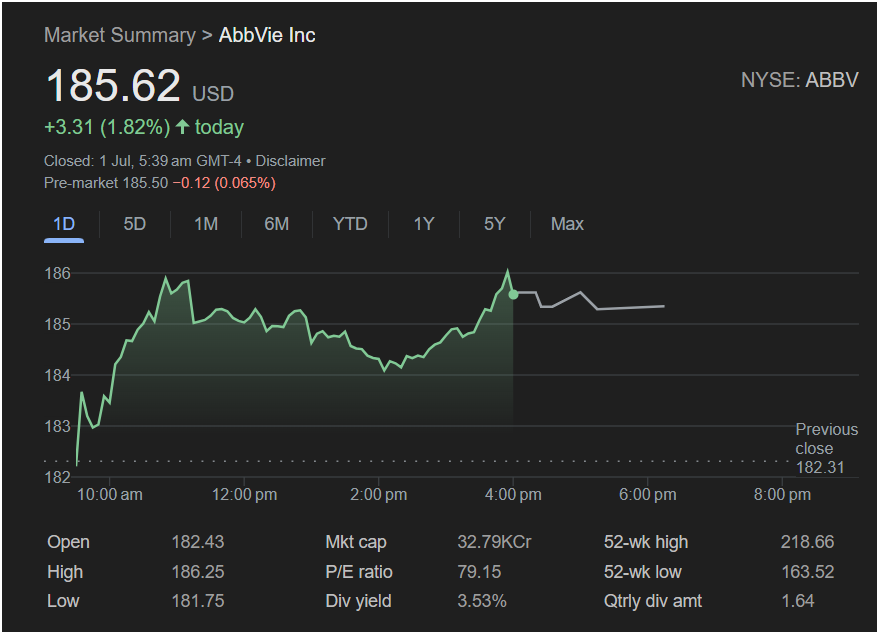
Task: Click the 6:00 pm axis label
Action: [647, 494]
